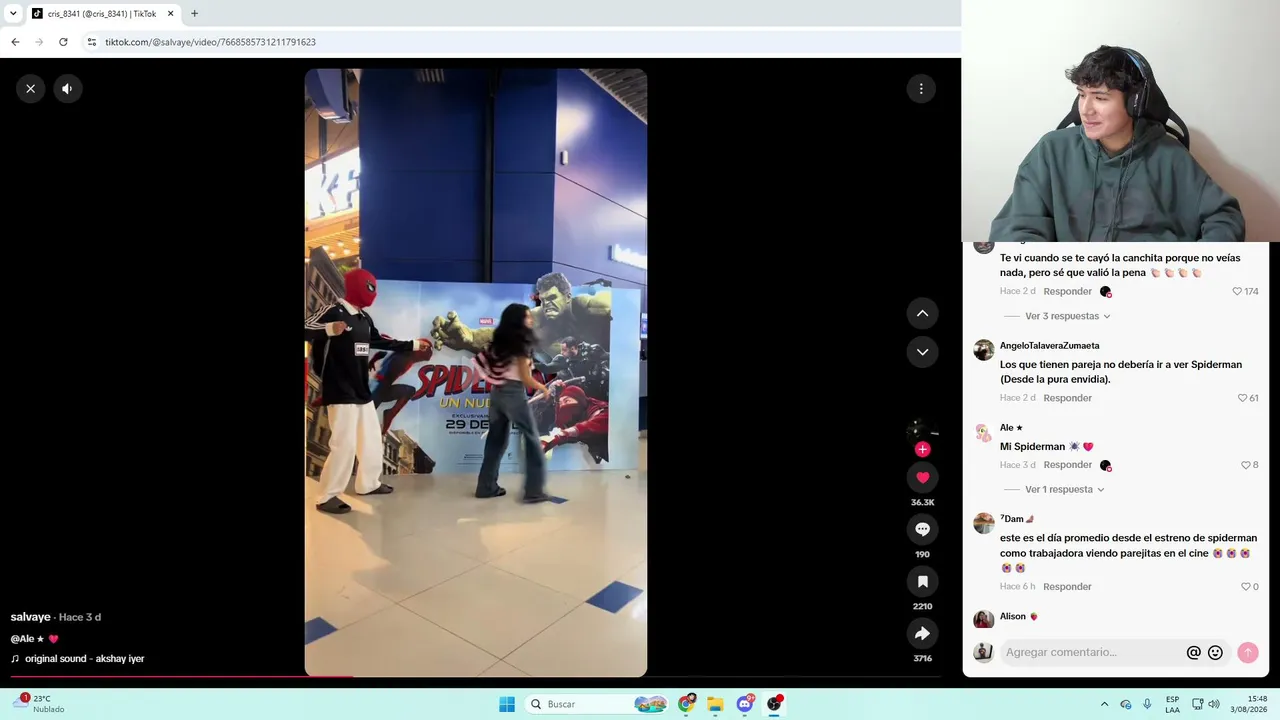This screenshot has height=720, width=1280.
Task: Open the microphone tray icon
Action: pos(1147,704)
